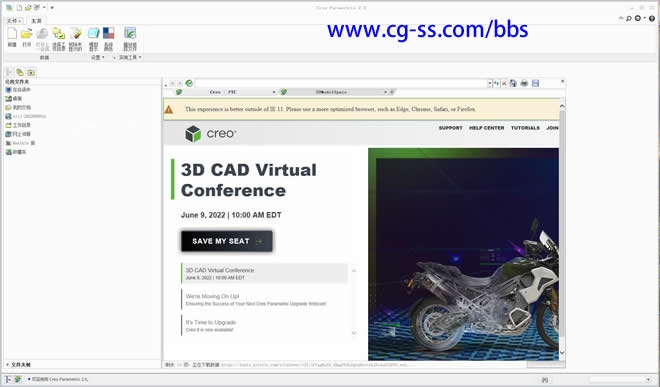Open the File menu
Screen dimensions: 660x387
[x=14, y=21]
